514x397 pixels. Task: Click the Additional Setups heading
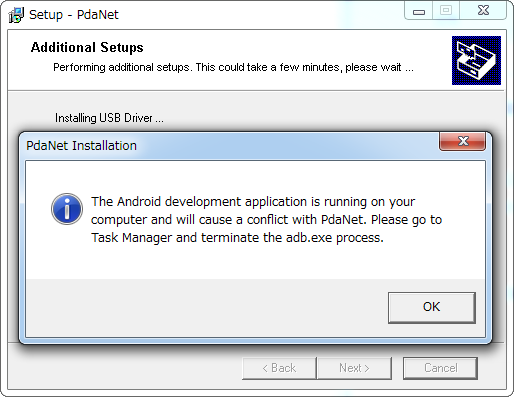(87, 47)
